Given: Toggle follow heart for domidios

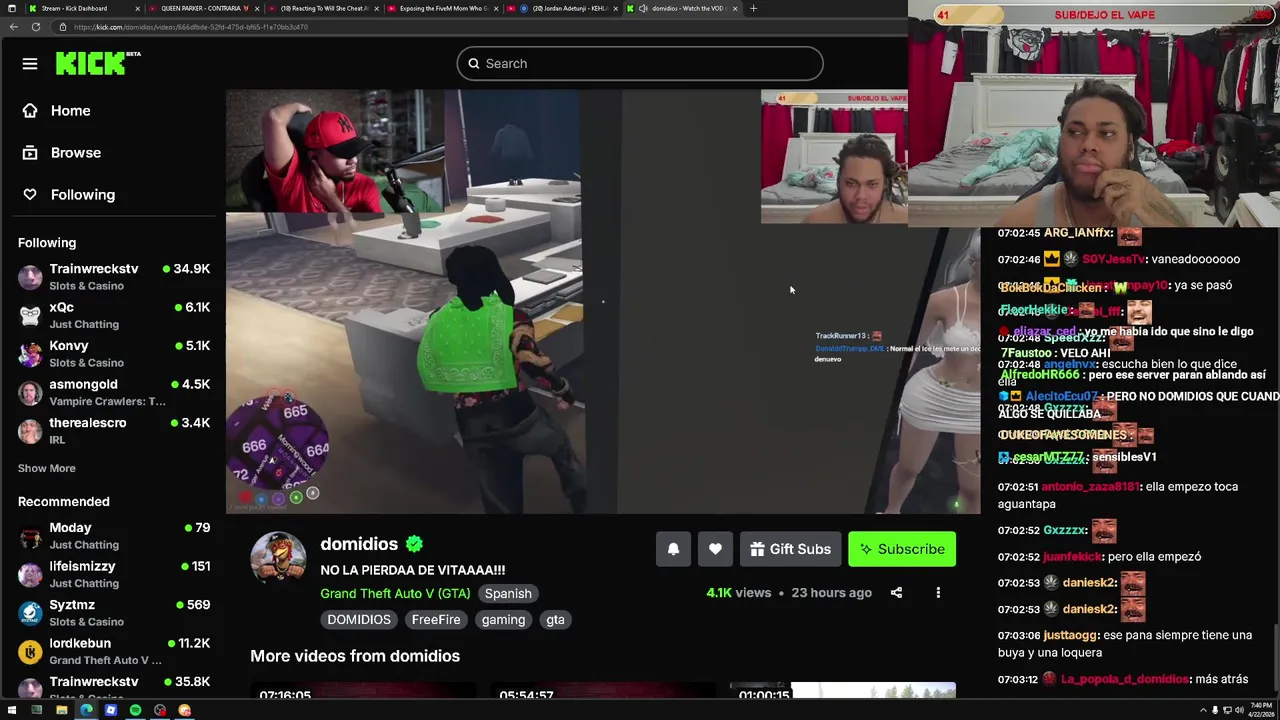Looking at the screenshot, I should [715, 549].
